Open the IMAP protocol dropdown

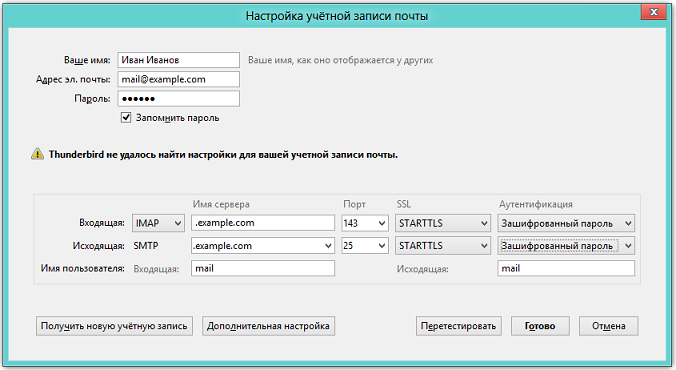pos(158,223)
